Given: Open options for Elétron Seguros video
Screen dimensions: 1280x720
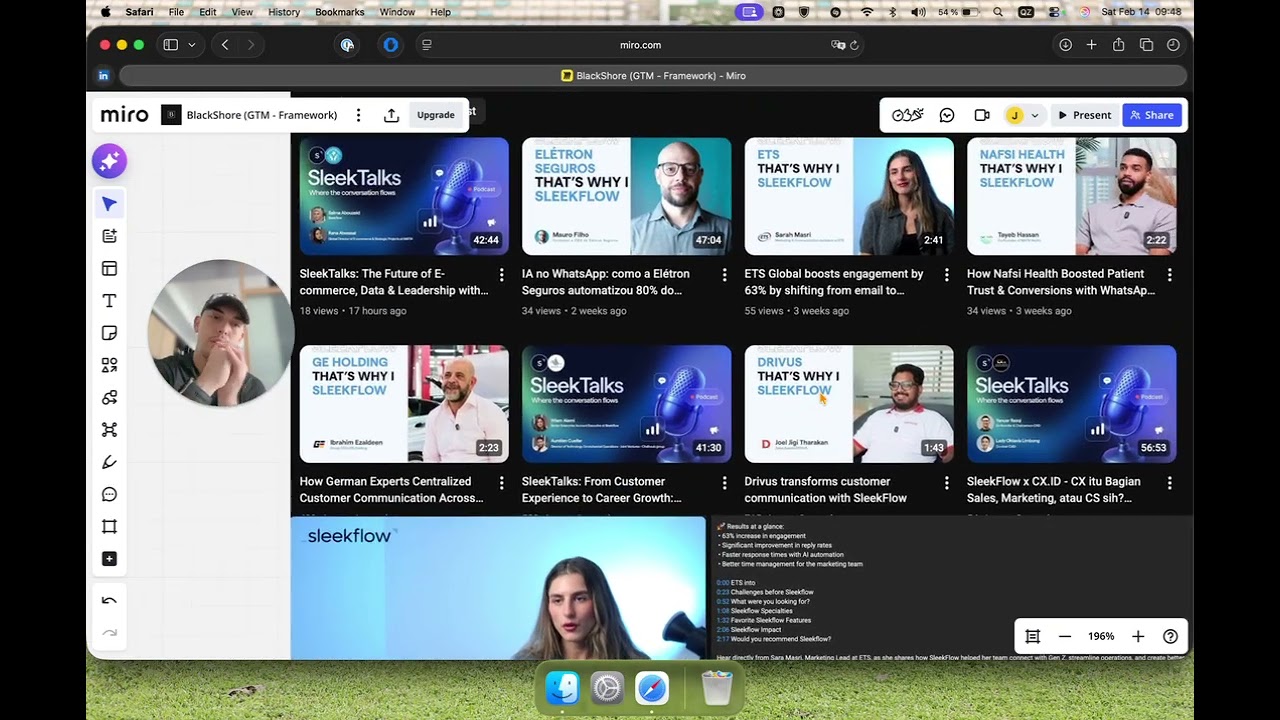Looking at the screenshot, I should tap(725, 274).
